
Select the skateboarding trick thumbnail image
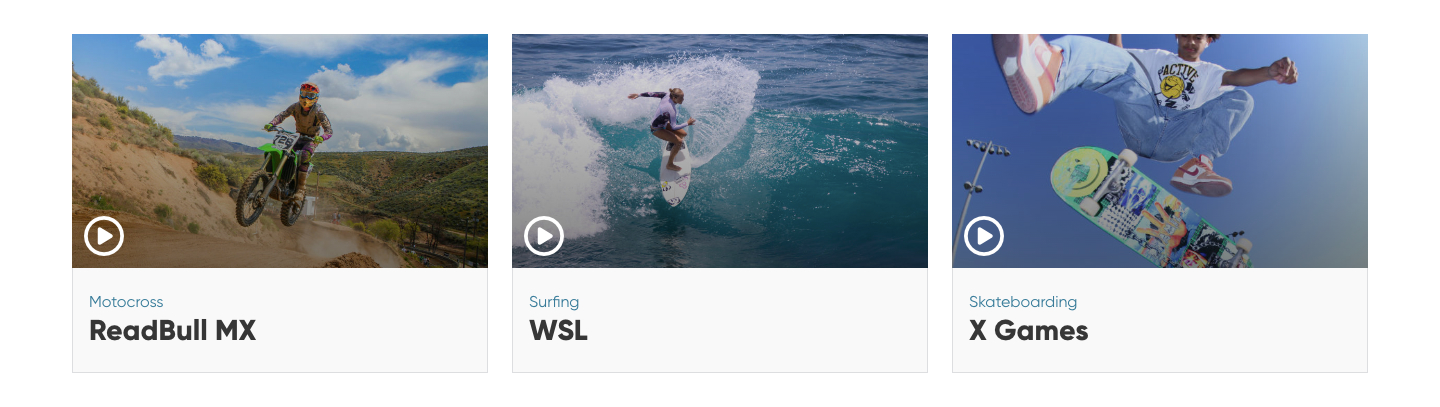[1160, 151]
